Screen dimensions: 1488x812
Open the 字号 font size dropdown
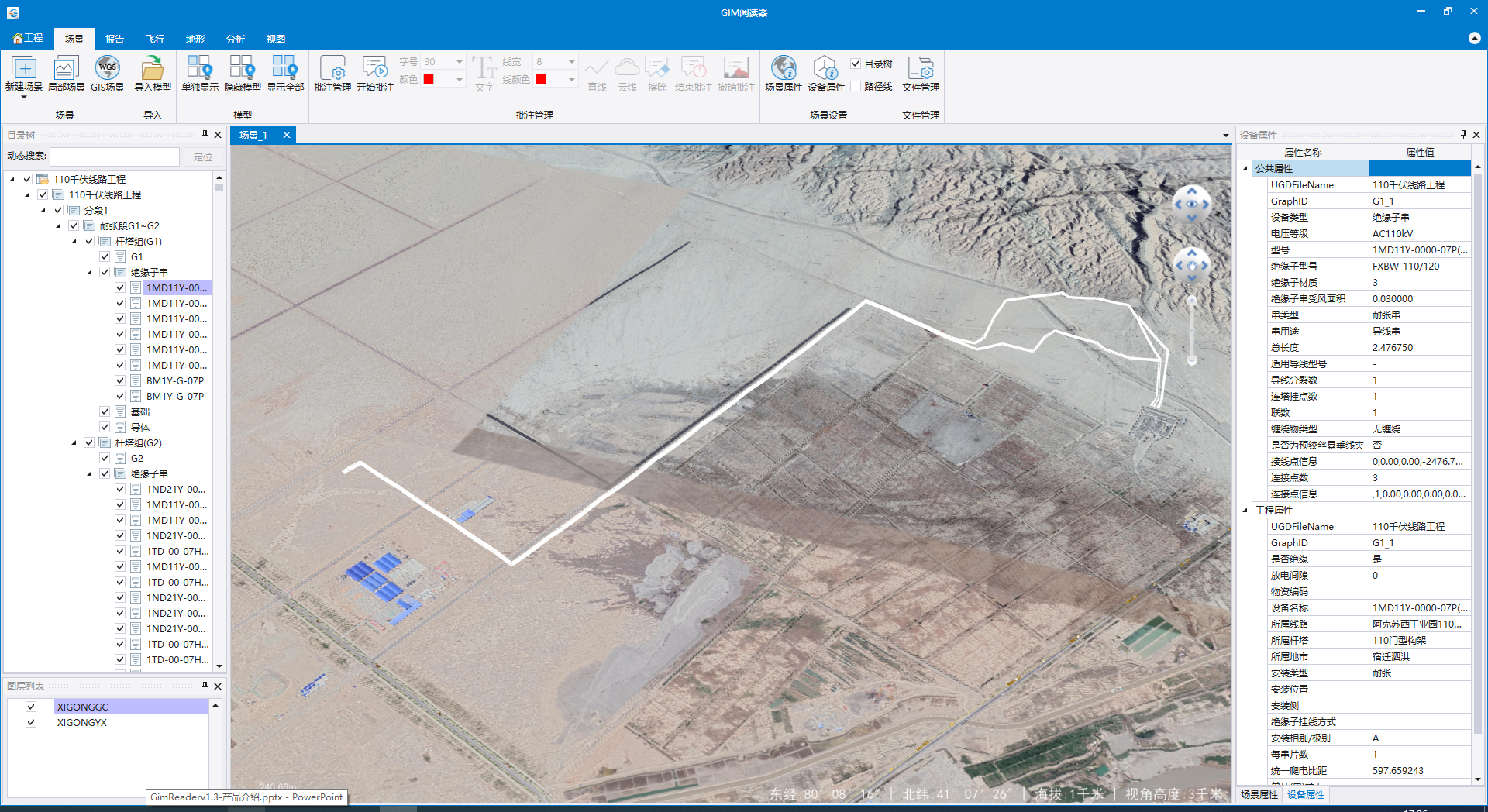459,61
